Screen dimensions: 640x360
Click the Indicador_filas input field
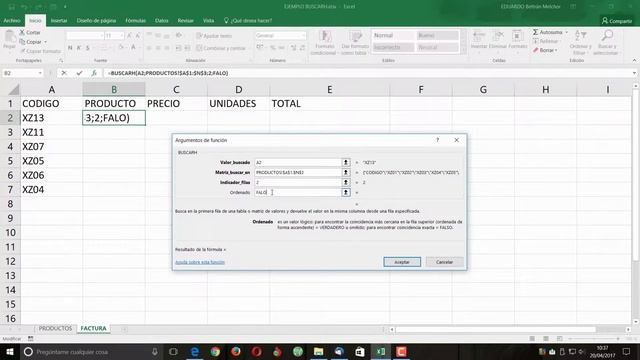point(298,182)
